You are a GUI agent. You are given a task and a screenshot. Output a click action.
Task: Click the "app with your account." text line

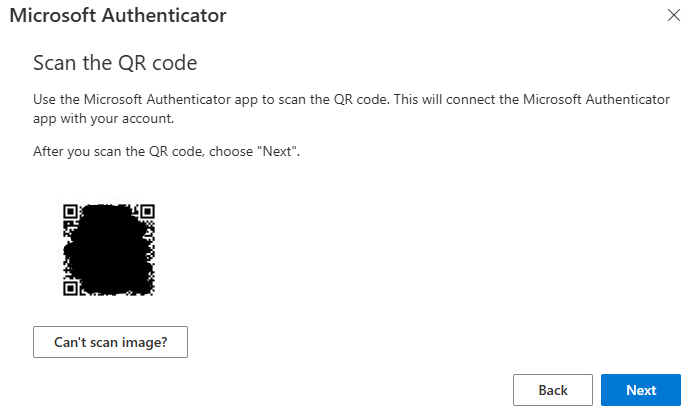104,119
